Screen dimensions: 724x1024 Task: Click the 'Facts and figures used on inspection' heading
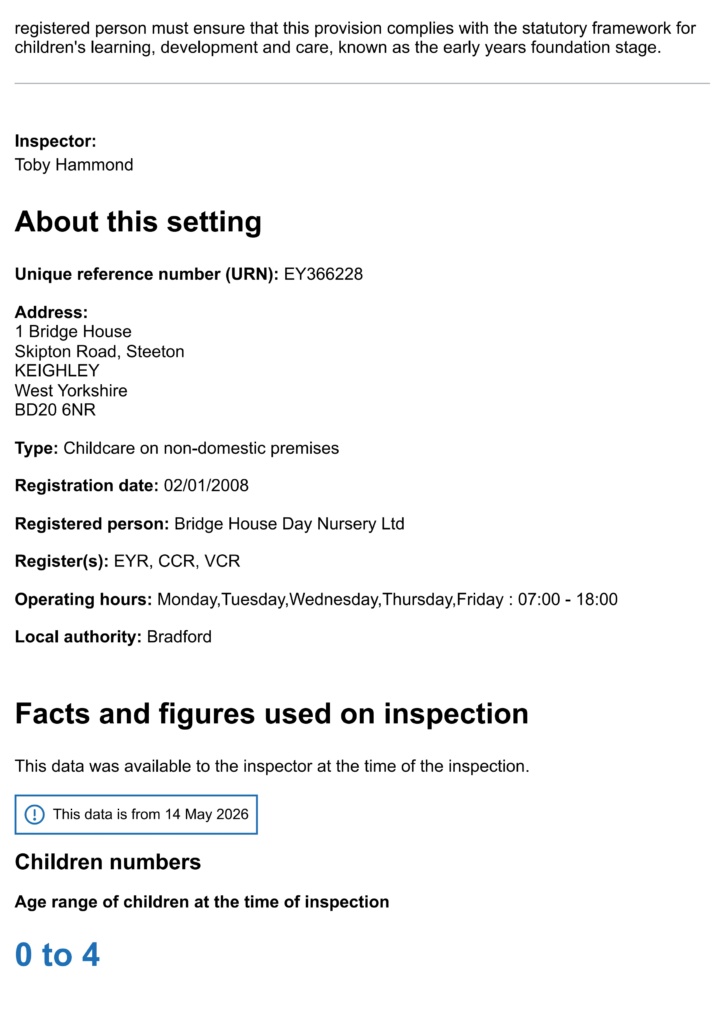[x=272, y=713]
